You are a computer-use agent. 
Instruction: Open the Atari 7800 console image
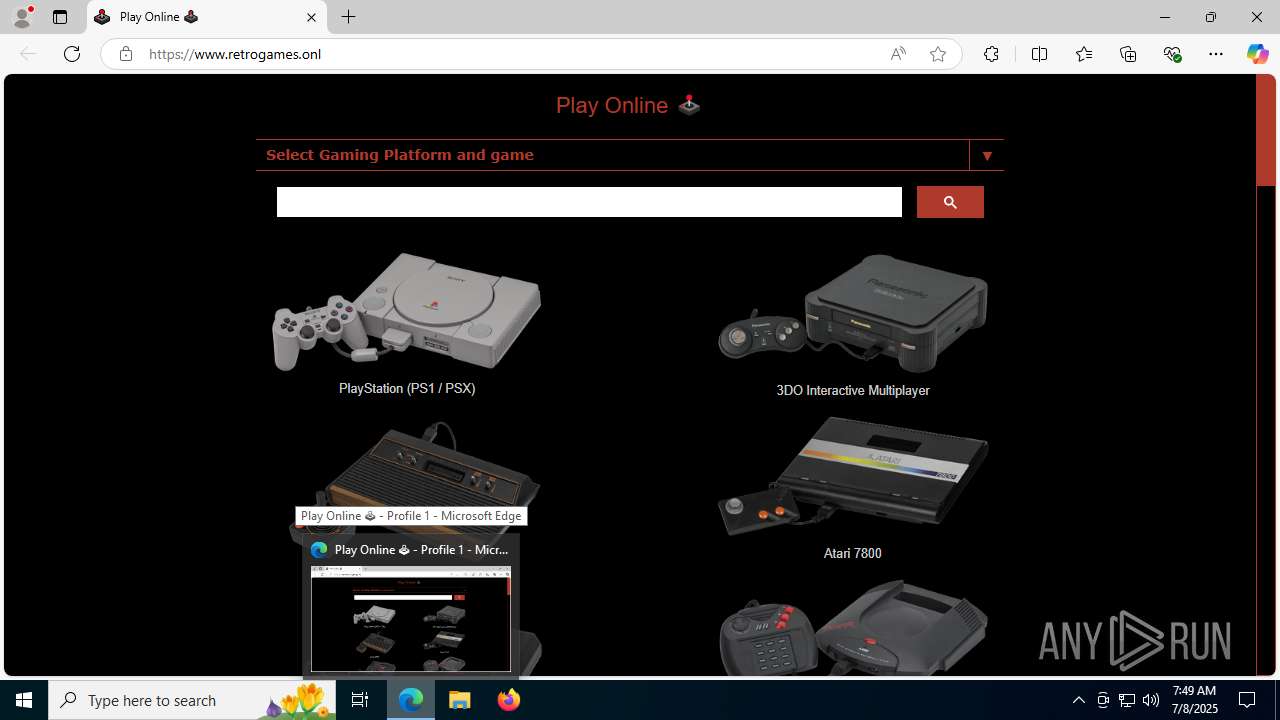853,476
